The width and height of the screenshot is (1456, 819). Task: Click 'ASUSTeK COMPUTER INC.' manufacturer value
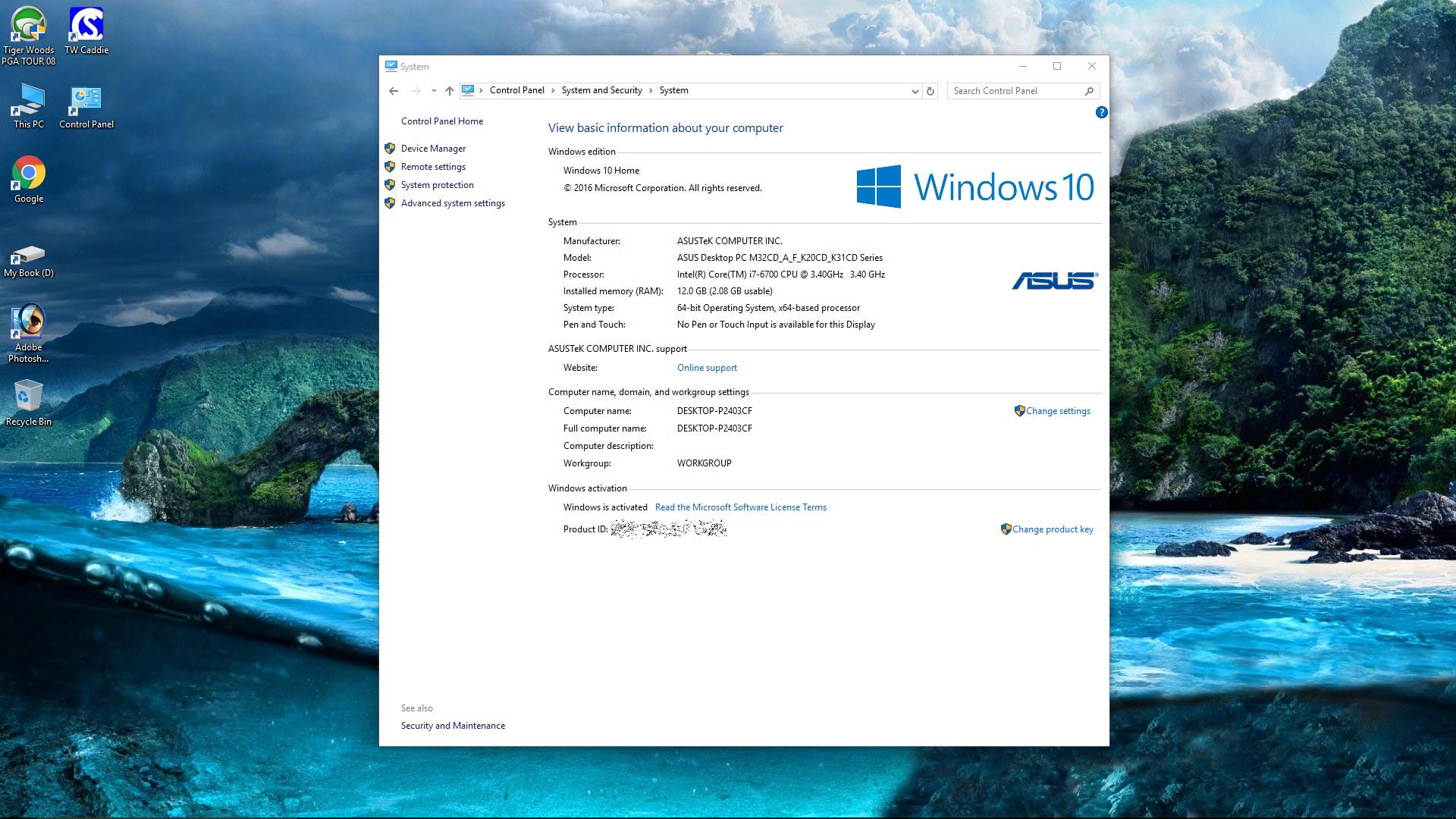click(x=730, y=241)
